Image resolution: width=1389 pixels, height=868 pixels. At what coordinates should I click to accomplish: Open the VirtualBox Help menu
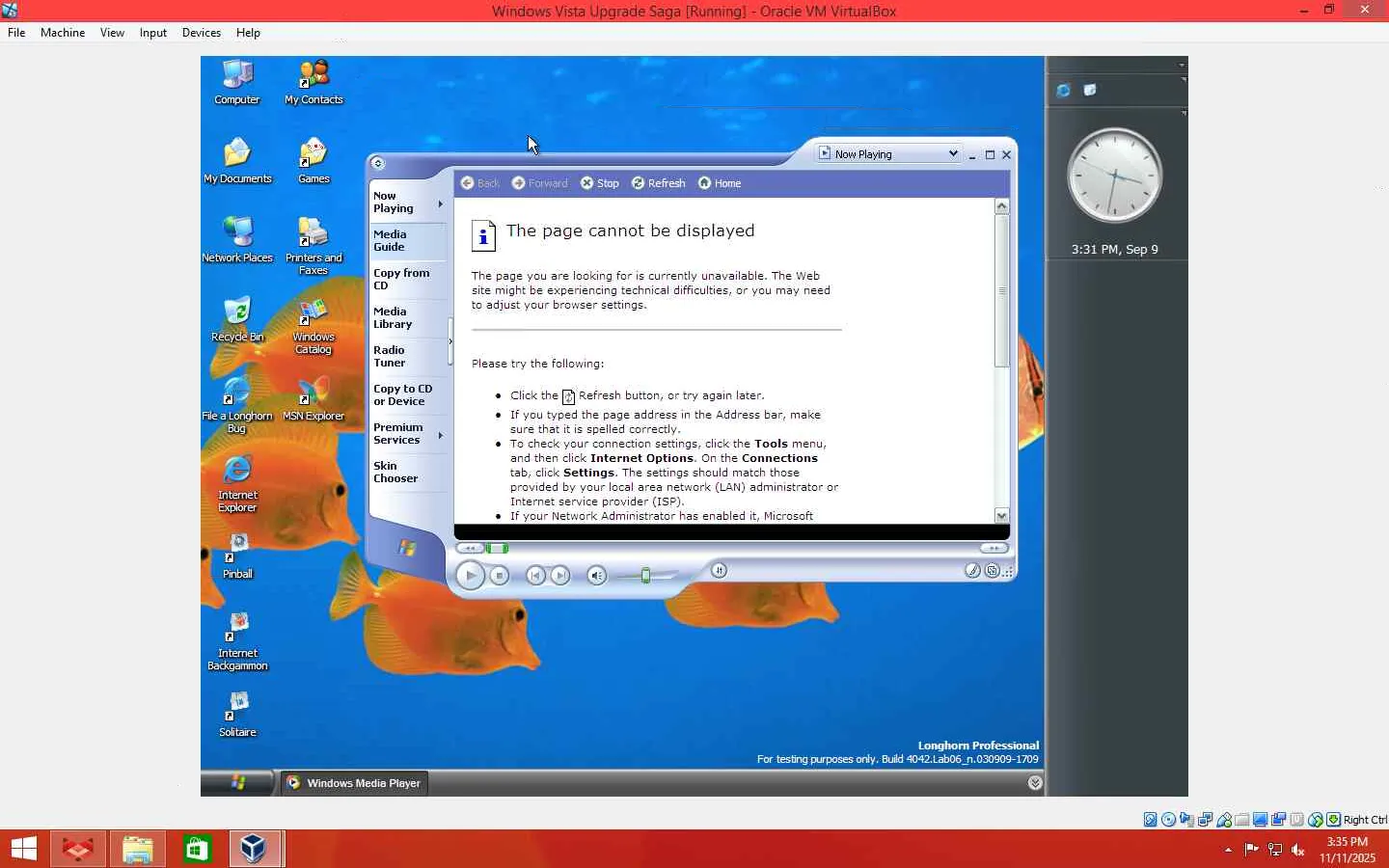248,33
